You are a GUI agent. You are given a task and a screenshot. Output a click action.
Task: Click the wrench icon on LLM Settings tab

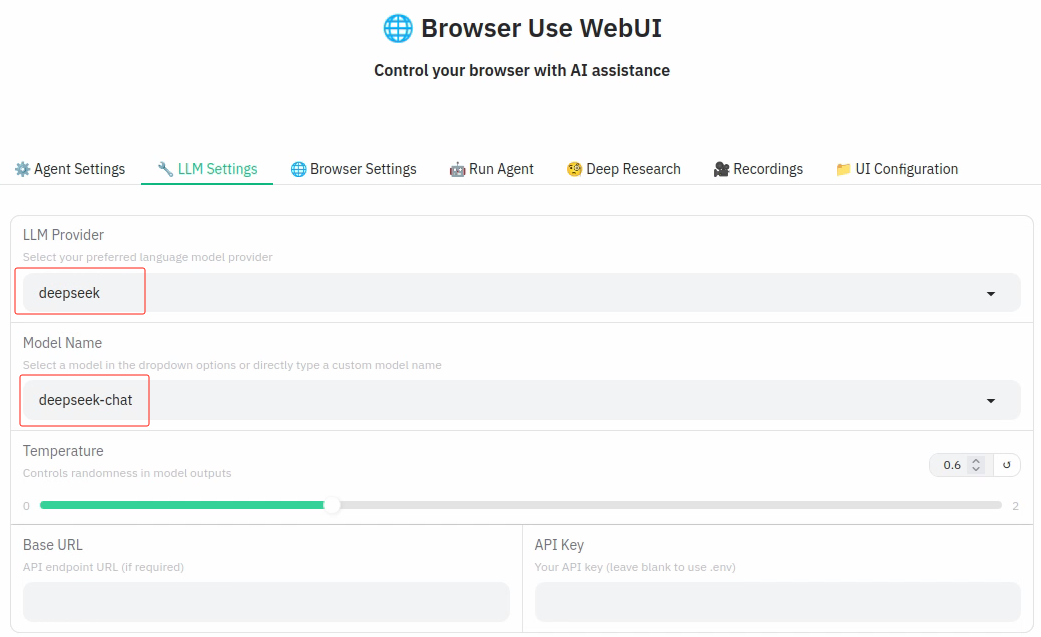click(x=165, y=169)
